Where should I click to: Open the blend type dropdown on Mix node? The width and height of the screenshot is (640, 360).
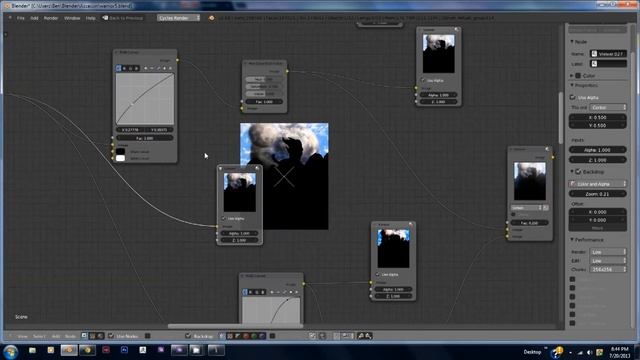tap(526, 208)
